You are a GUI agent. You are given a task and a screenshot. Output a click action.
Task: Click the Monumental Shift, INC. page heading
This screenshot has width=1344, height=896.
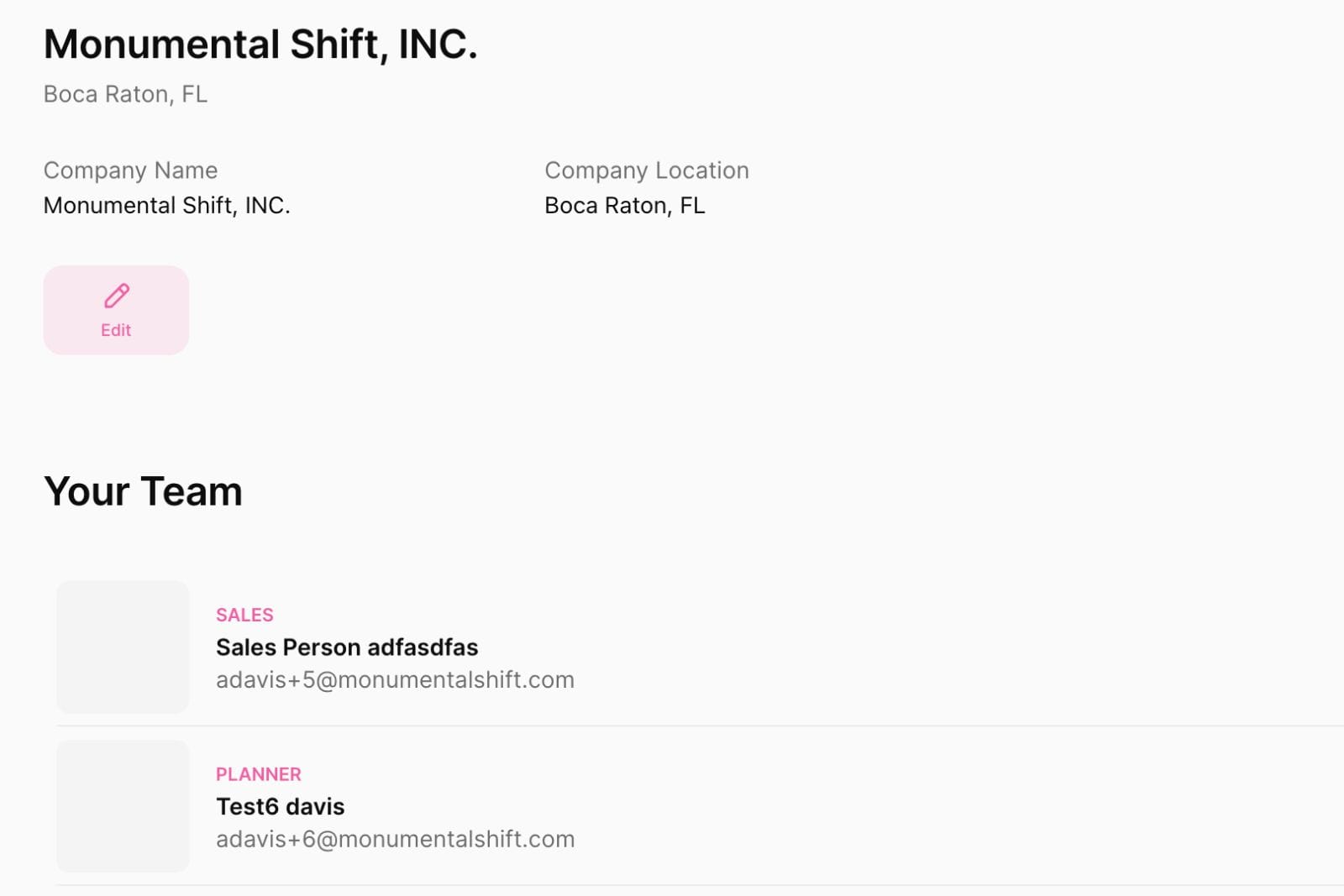coord(260,45)
